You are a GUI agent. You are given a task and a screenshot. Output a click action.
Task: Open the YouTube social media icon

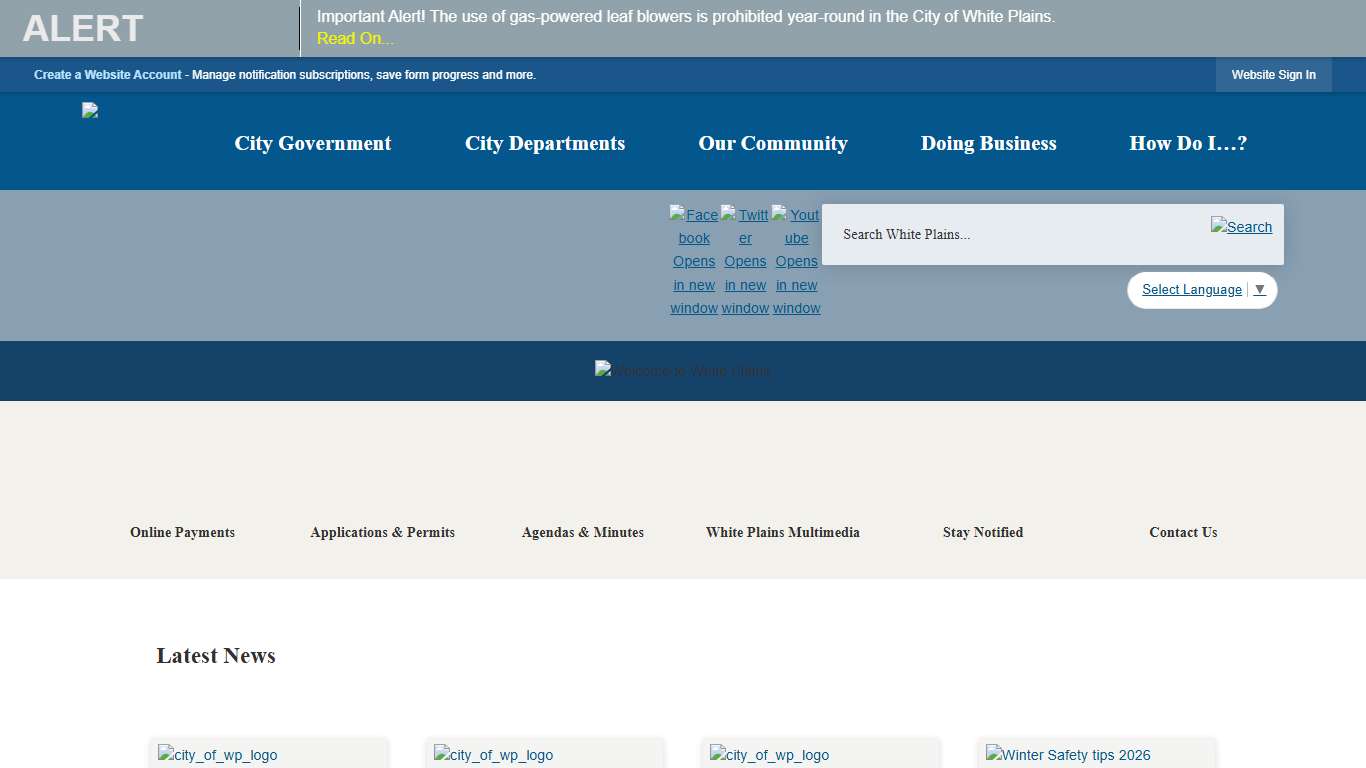click(796, 261)
